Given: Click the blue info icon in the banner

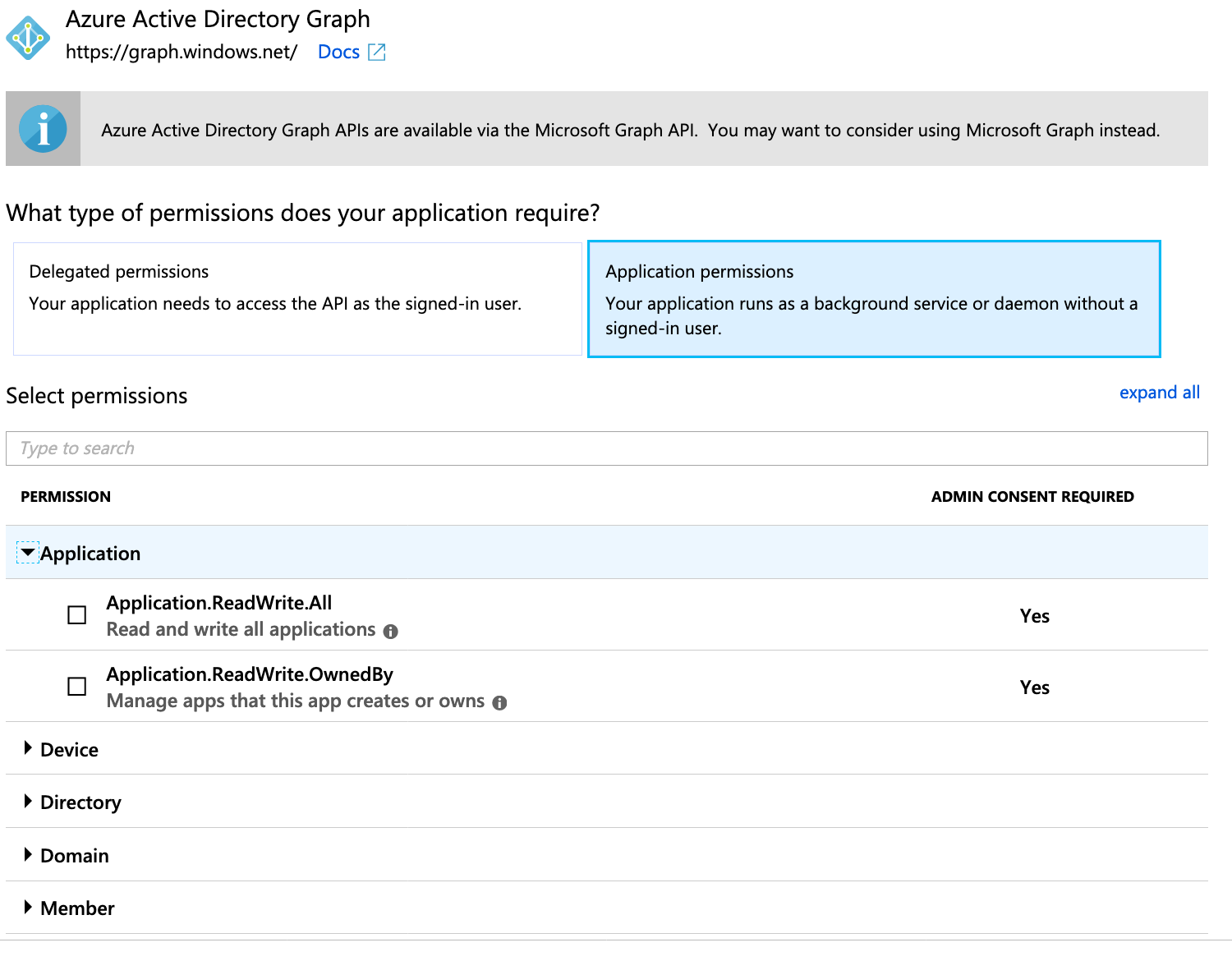Looking at the screenshot, I should [x=43, y=129].
